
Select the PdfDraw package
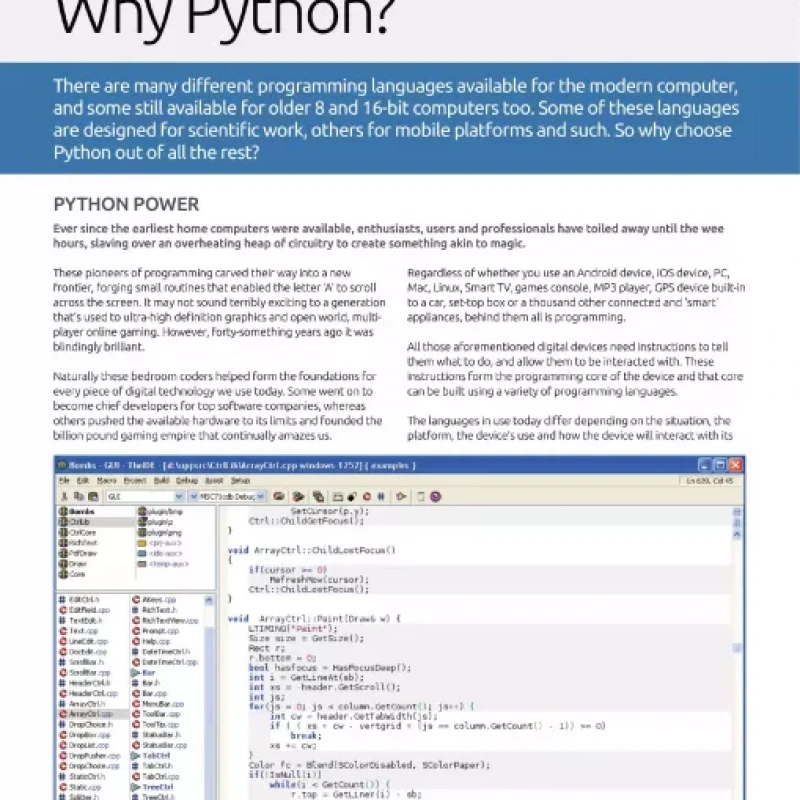pyautogui.click(x=78, y=553)
